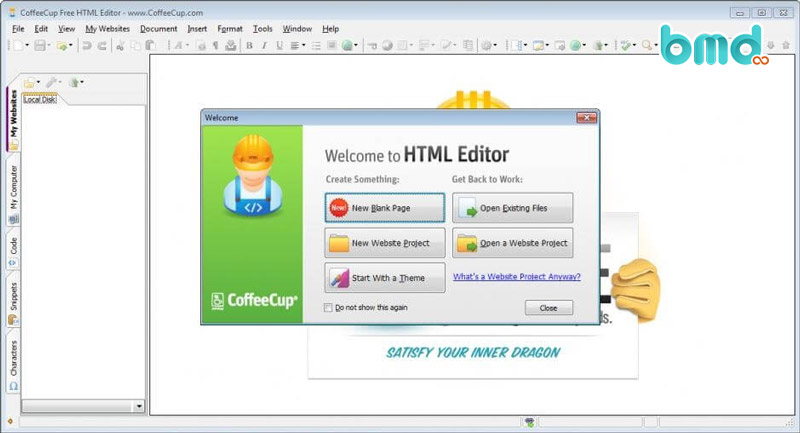The image size is (800, 433).
Task: Click the magnifier search icon in the toolbar
Action: tap(647, 45)
